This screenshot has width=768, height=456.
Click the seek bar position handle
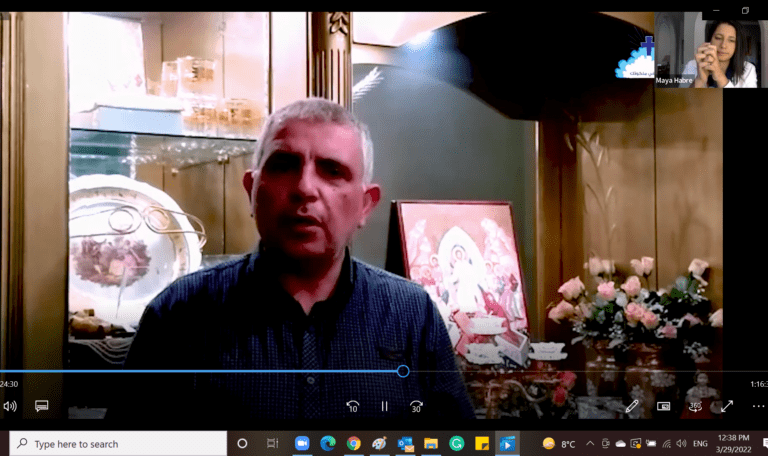[x=403, y=371]
